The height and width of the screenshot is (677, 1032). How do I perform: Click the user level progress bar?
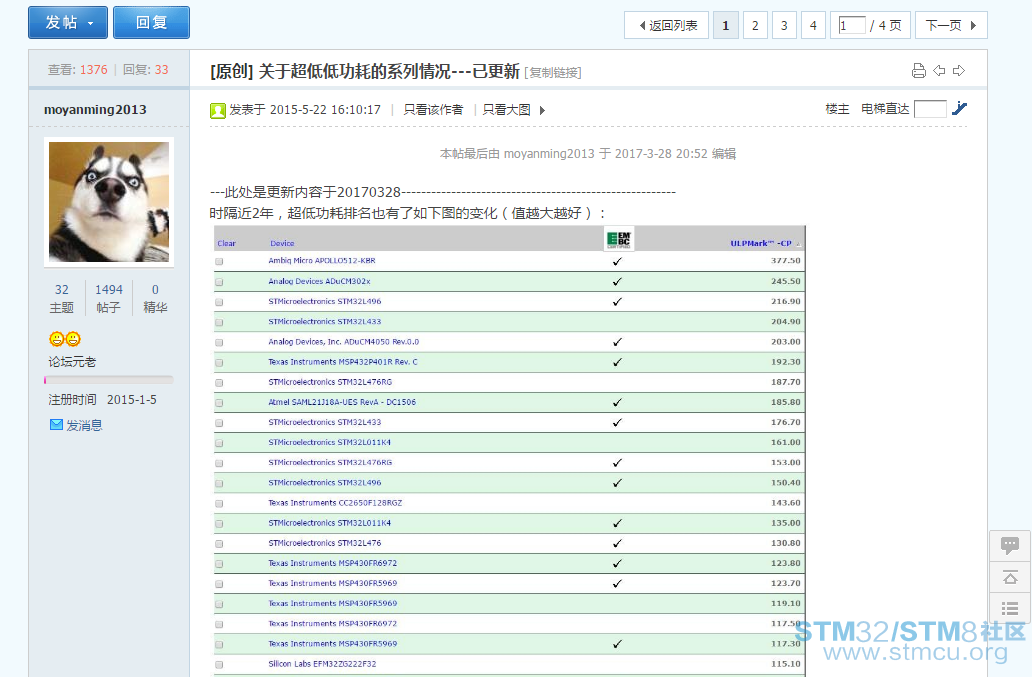109,380
